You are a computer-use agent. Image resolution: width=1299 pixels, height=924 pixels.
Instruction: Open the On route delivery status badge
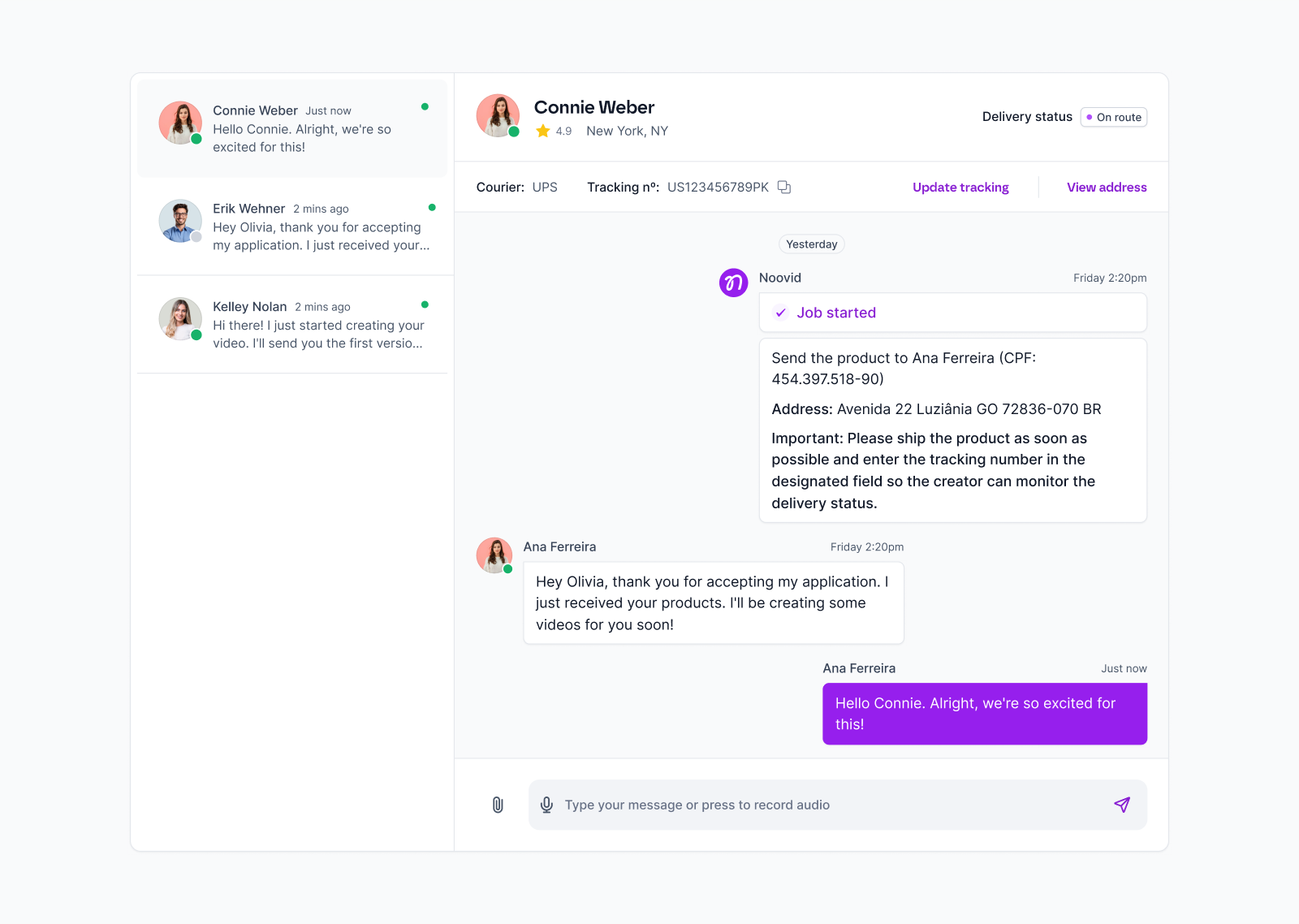click(x=1113, y=117)
